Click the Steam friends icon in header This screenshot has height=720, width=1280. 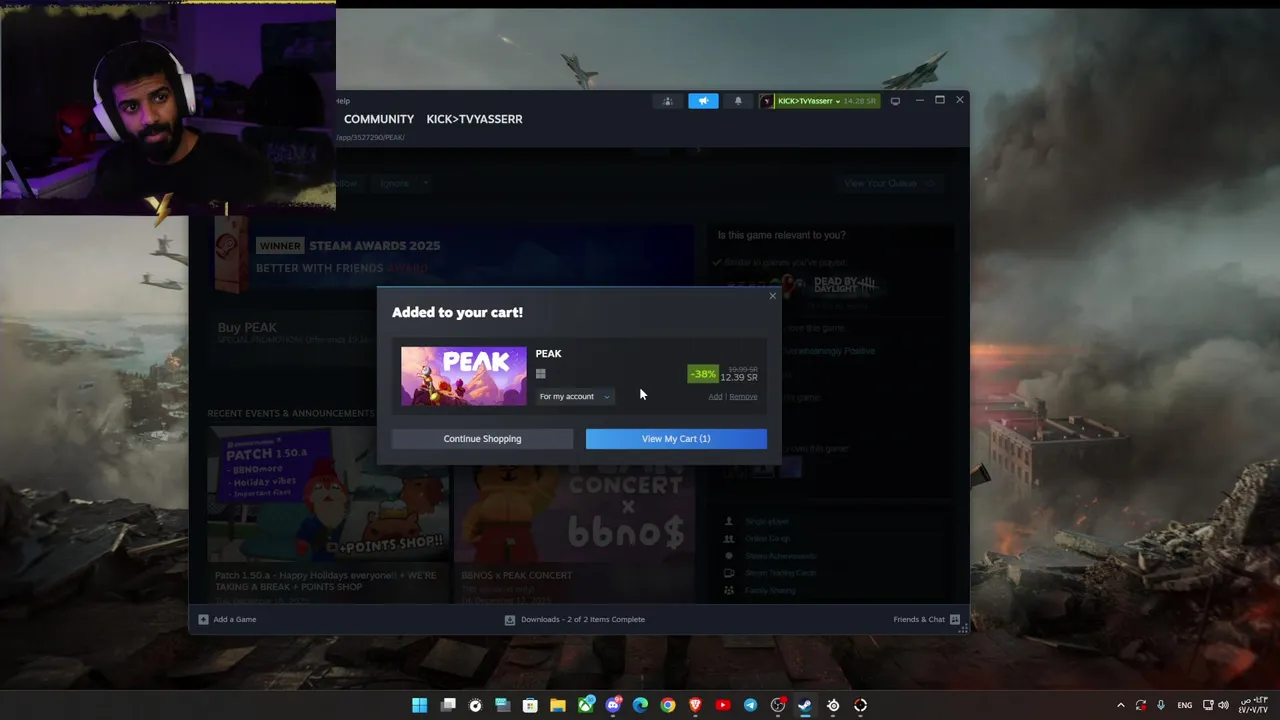point(668,101)
